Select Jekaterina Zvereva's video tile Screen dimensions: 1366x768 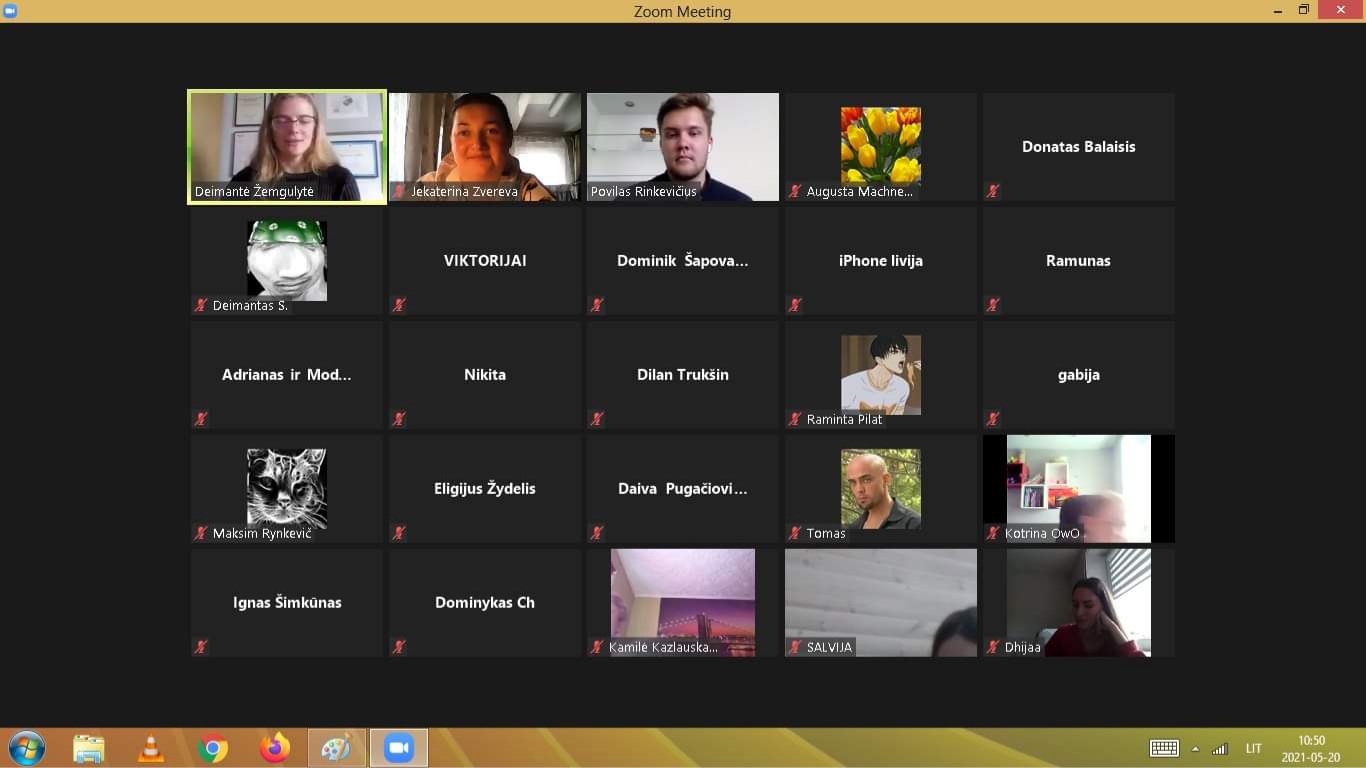(x=485, y=147)
